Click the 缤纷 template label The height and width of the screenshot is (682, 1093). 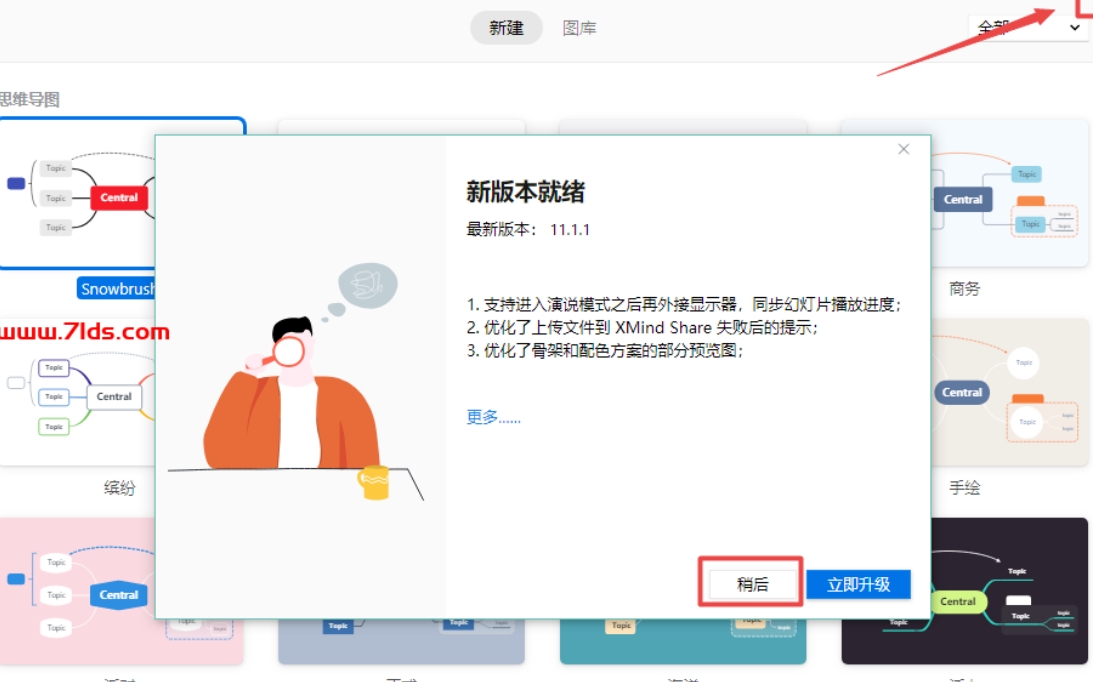119,487
